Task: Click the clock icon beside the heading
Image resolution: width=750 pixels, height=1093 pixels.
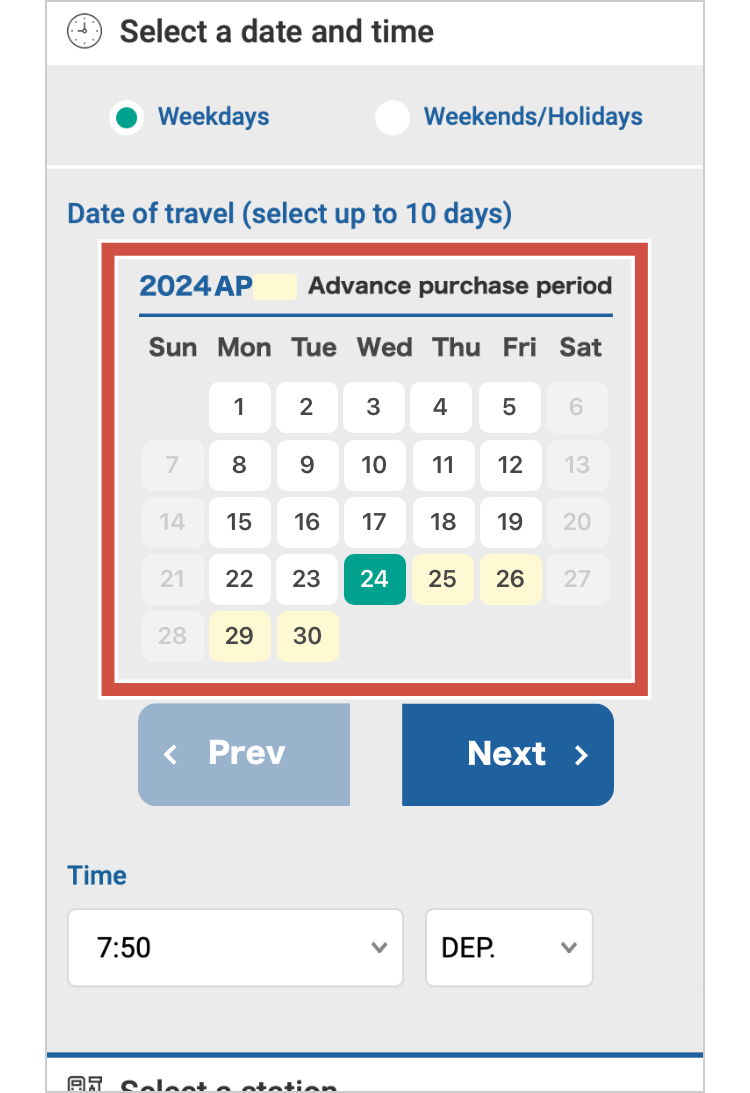Action: [x=85, y=31]
